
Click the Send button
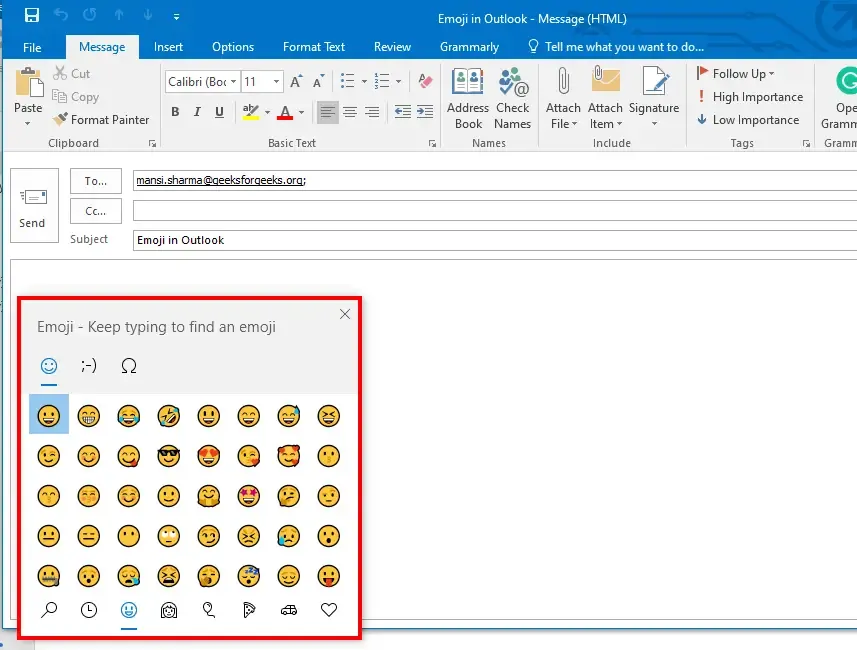(33, 206)
